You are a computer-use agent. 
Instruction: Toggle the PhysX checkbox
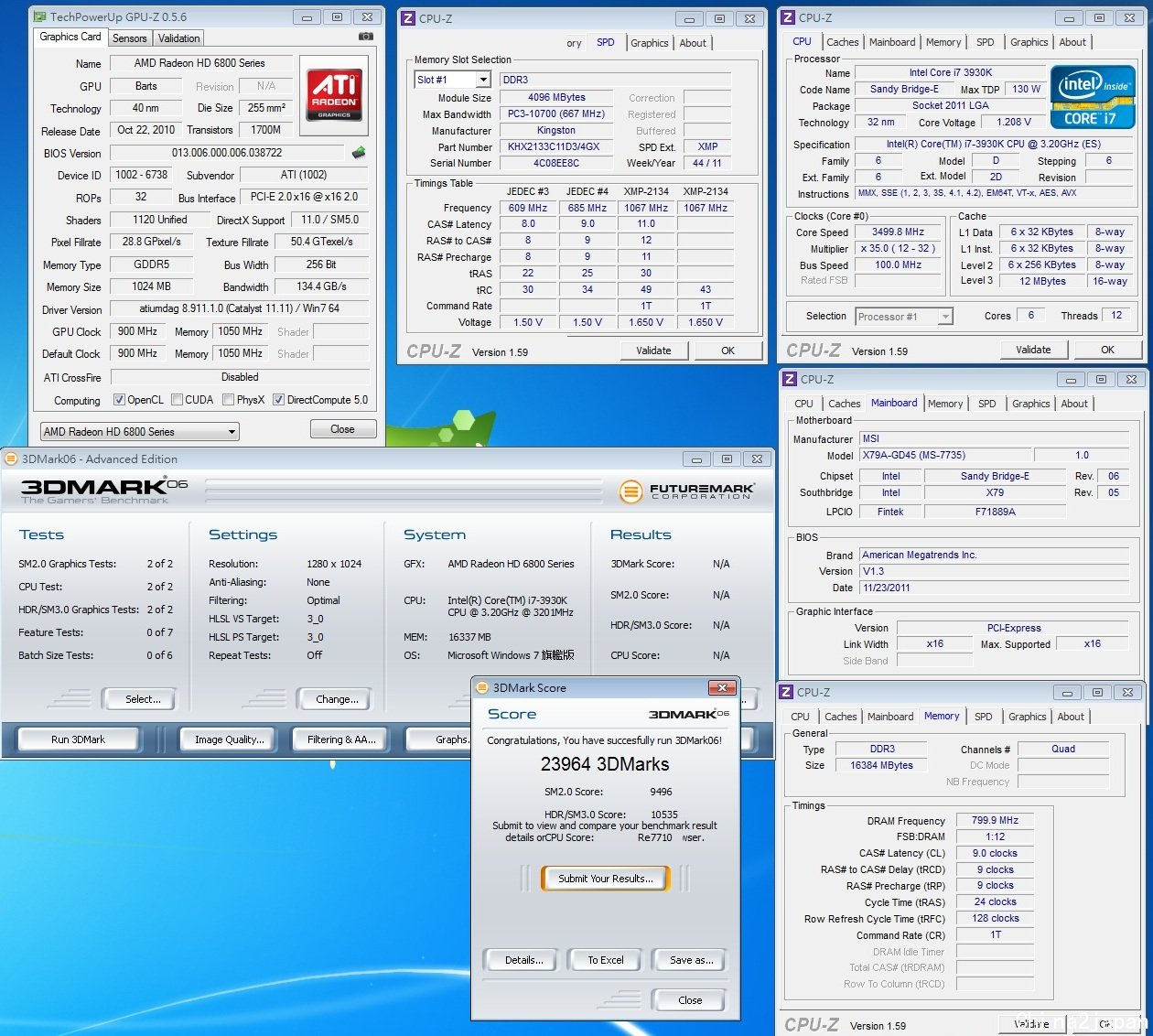(228, 400)
